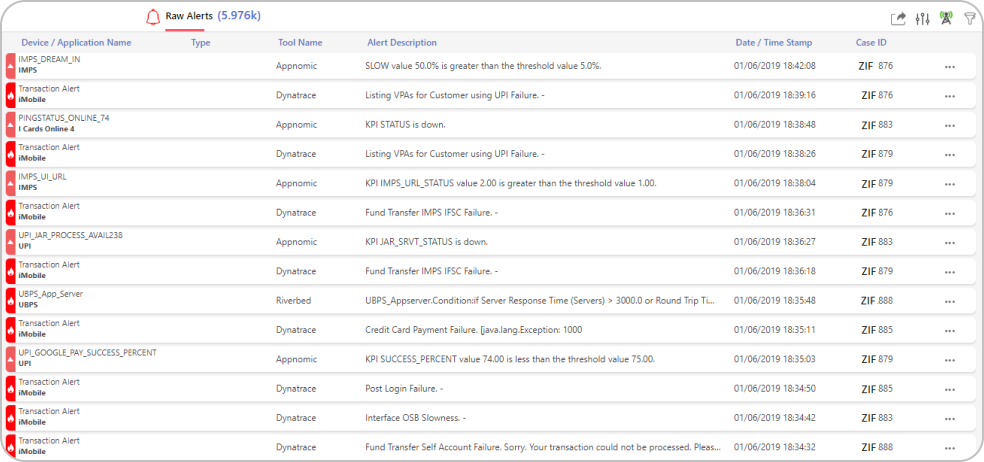Image resolution: width=984 pixels, height=462 pixels.
Task: Click 'KPI STATUS is down.' description
Action: 405,125
